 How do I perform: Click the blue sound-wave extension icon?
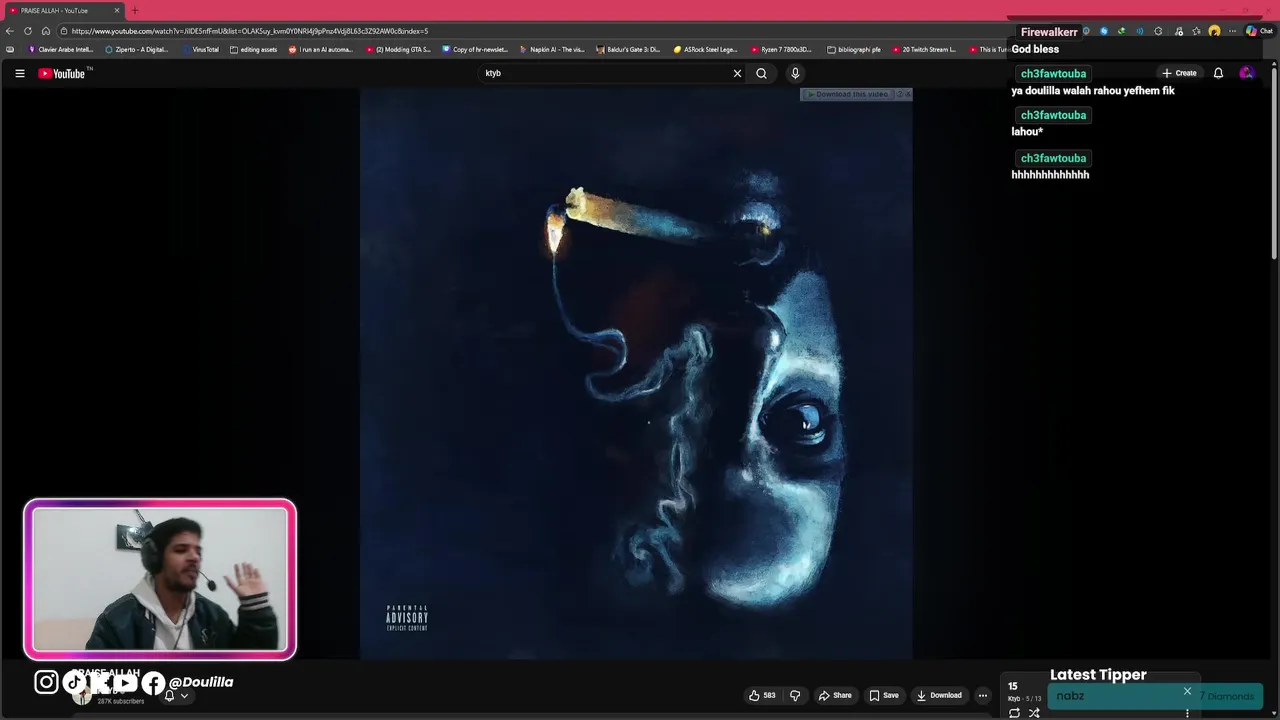[x=1139, y=31]
